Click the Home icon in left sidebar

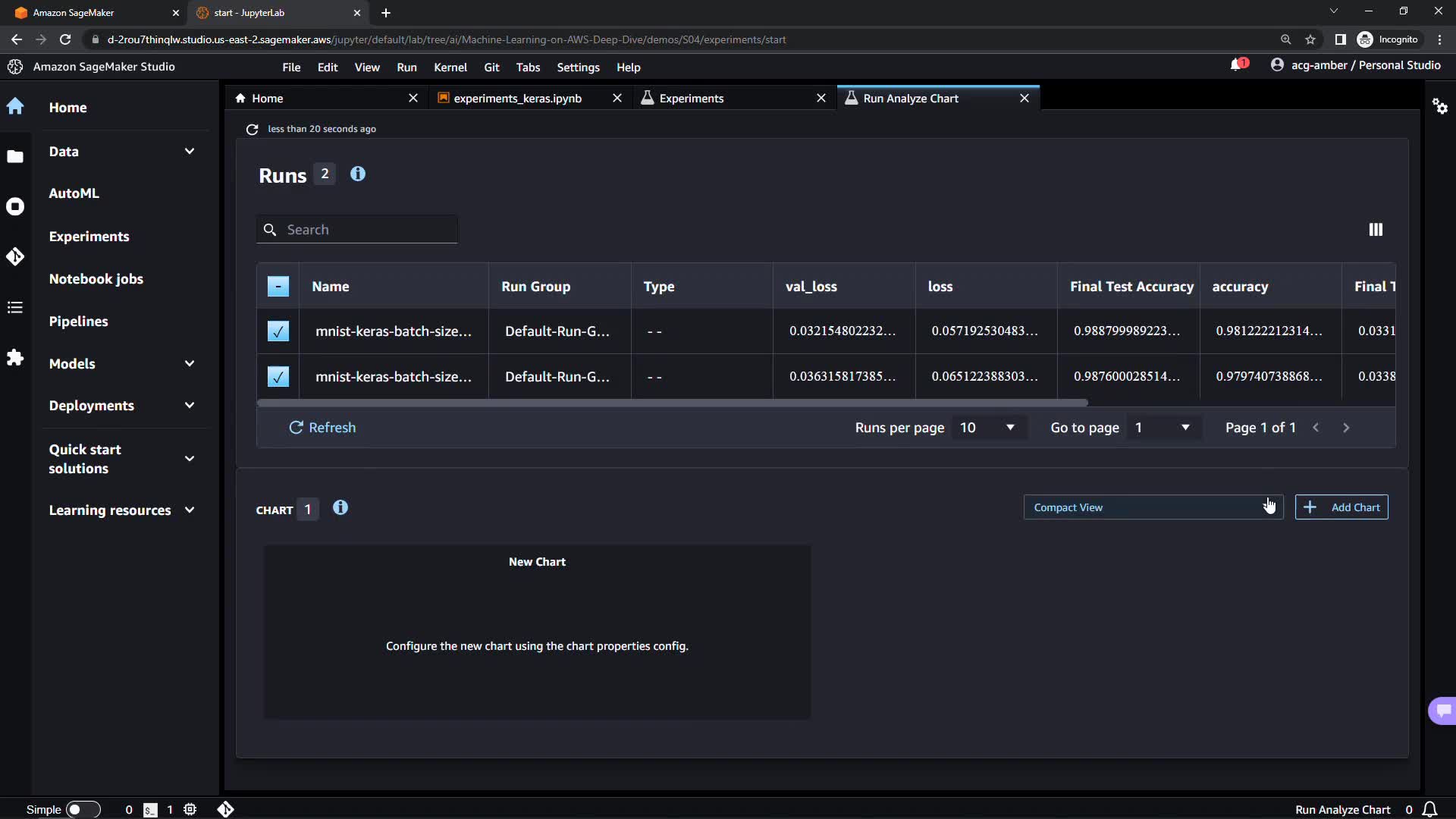pos(15,107)
